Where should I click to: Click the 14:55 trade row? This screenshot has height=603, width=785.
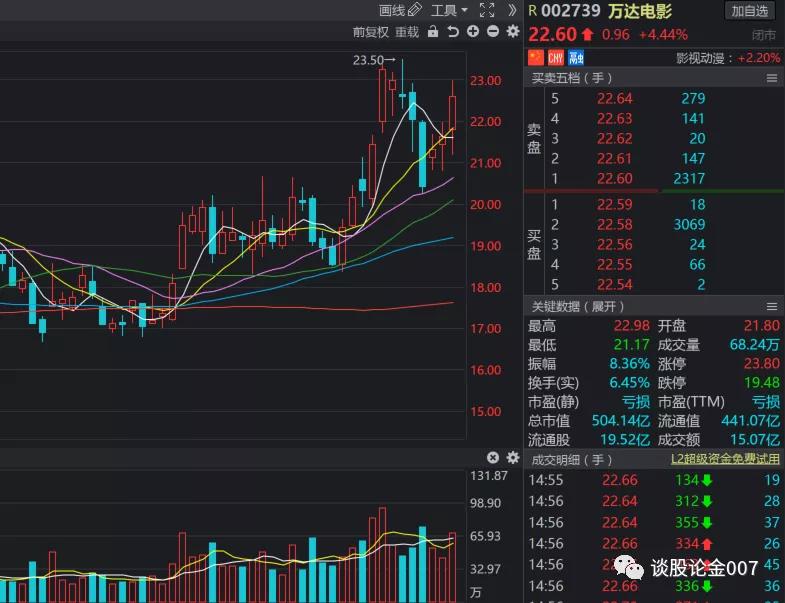click(x=654, y=480)
